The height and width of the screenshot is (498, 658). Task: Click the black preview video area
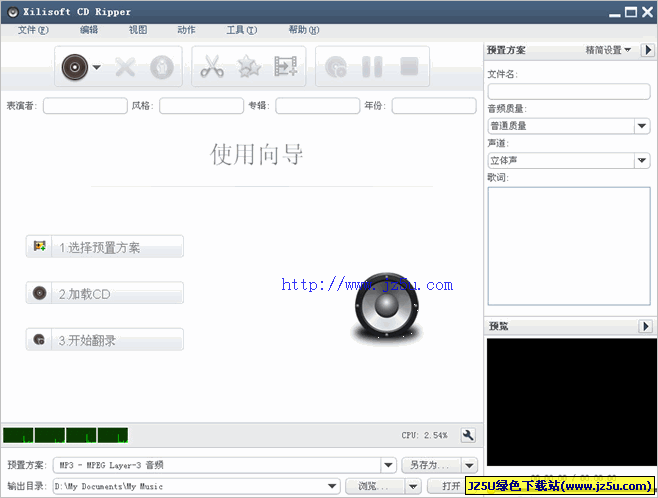tap(572, 402)
